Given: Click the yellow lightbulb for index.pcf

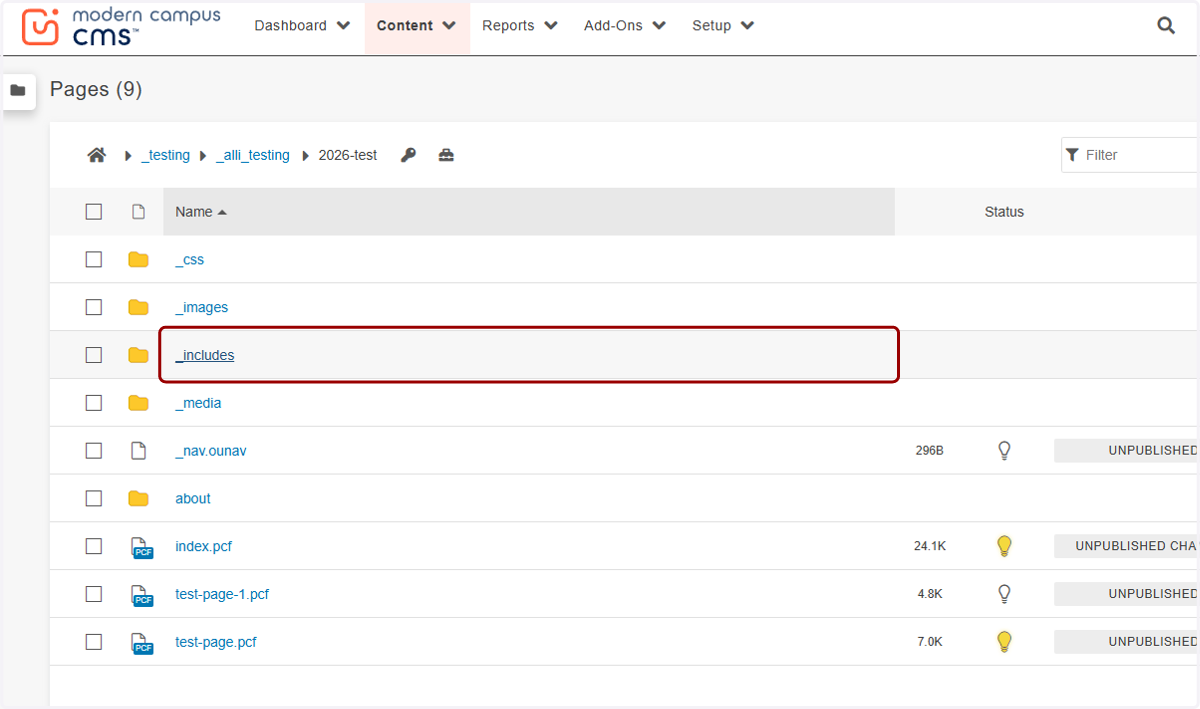Looking at the screenshot, I should 1005,546.
